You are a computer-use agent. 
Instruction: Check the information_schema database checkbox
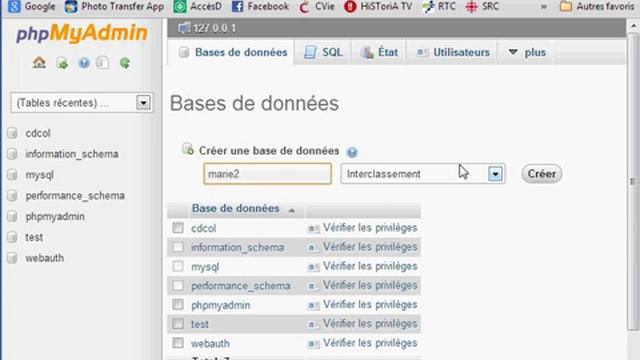(178, 247)
